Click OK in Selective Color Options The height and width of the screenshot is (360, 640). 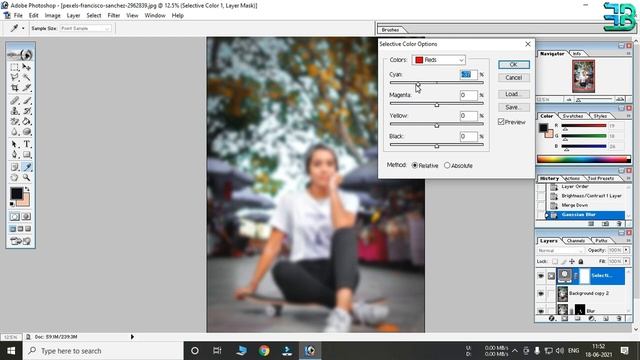(x=514, y=64)
